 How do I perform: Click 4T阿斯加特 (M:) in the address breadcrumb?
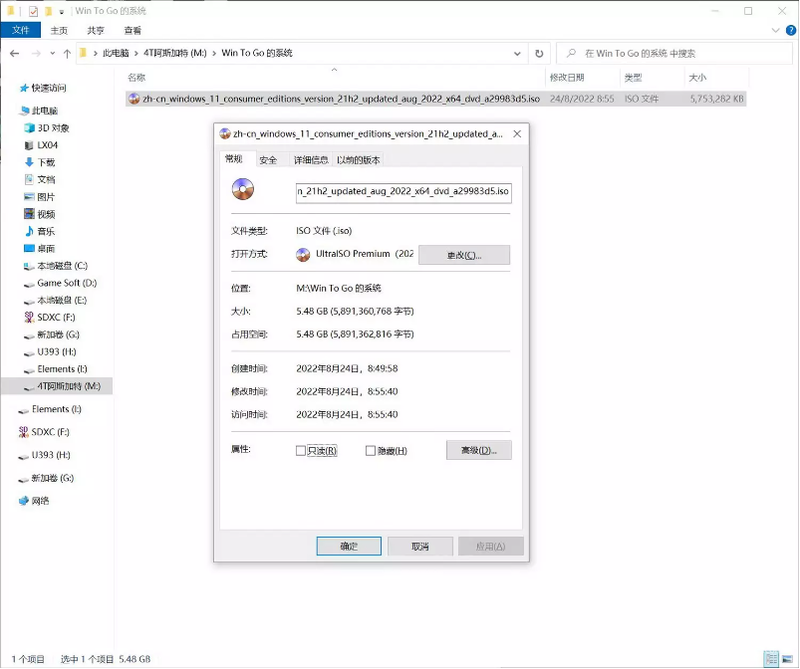tap(175, 53)
